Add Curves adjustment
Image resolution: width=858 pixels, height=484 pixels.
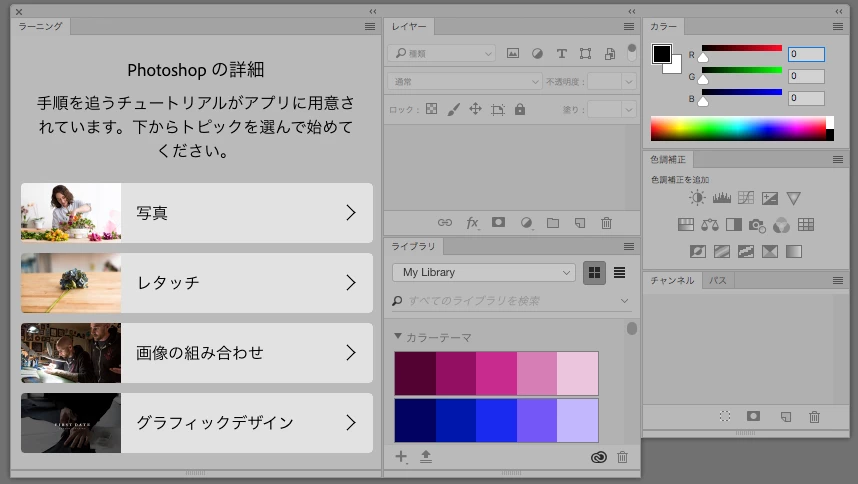[746, 197]
